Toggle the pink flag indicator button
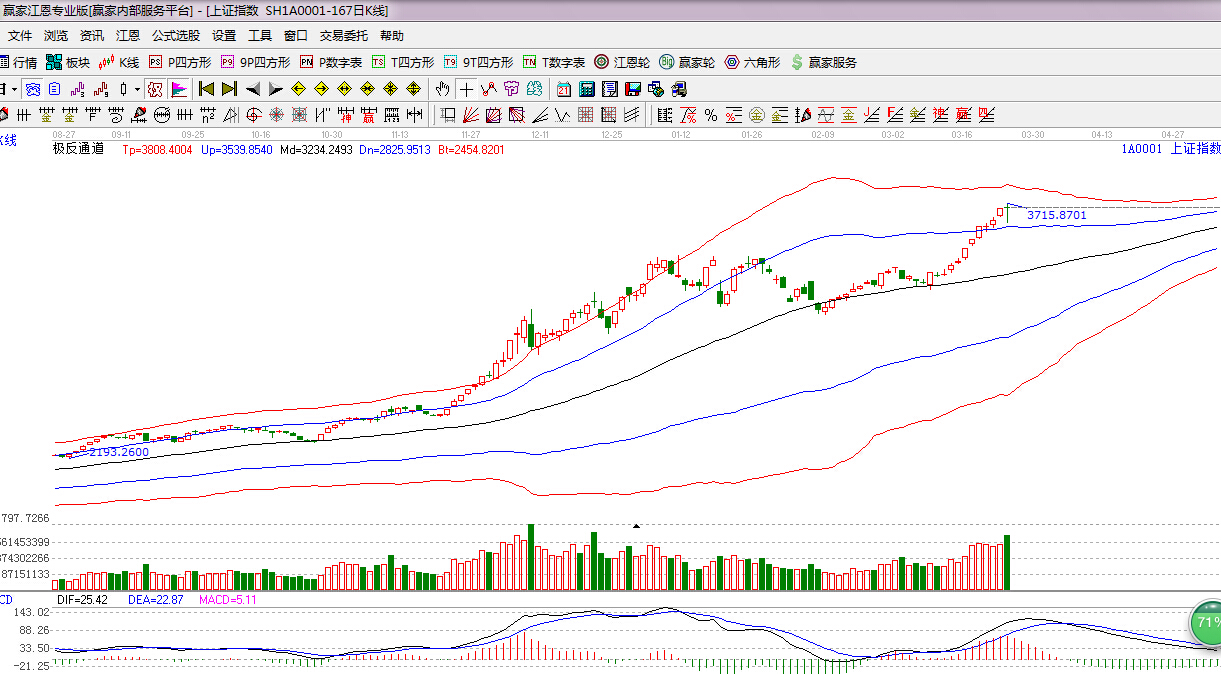Image resolution: width=1221 pixels, height=674 pixels. point(179,89)
